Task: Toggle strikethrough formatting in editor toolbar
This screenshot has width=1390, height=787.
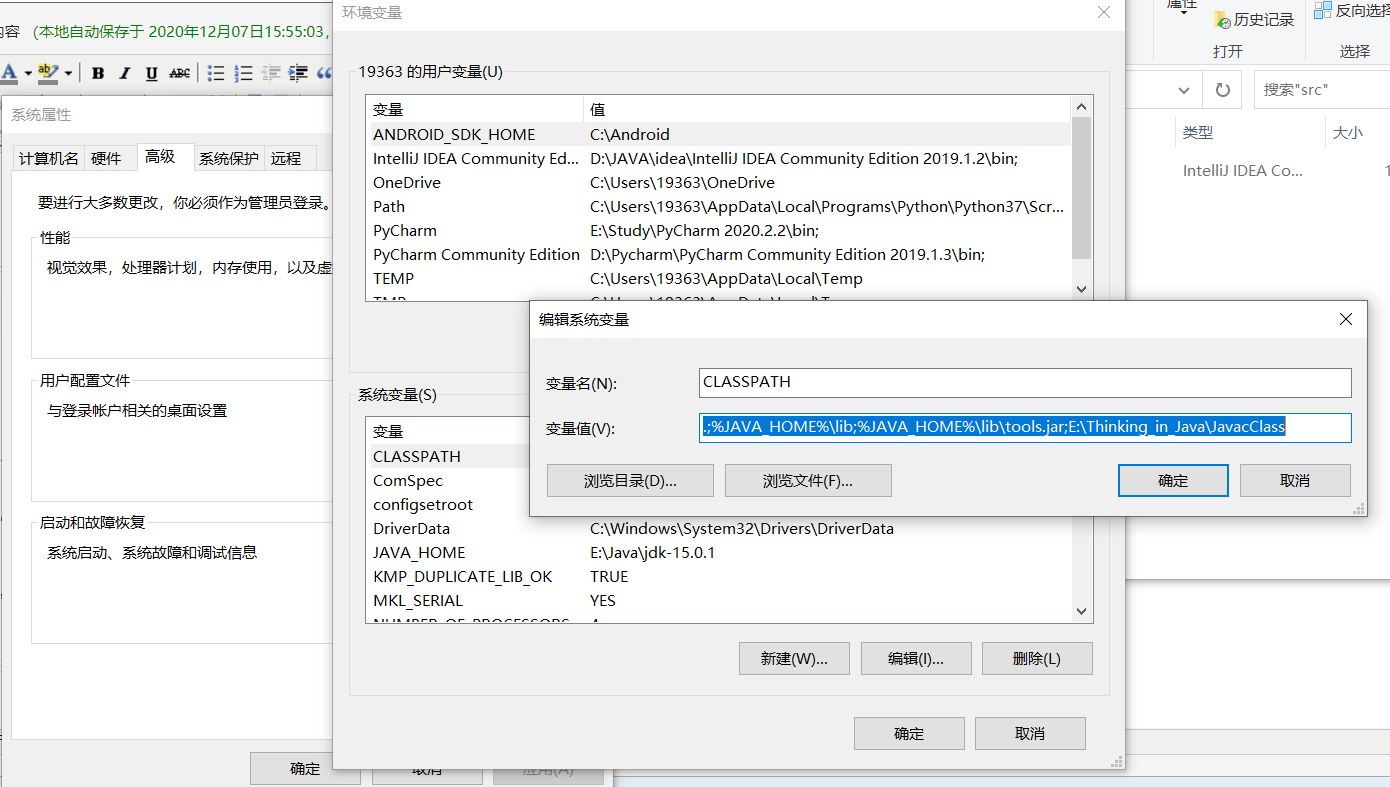Action: pyautogui.click(x=180, y=73)
